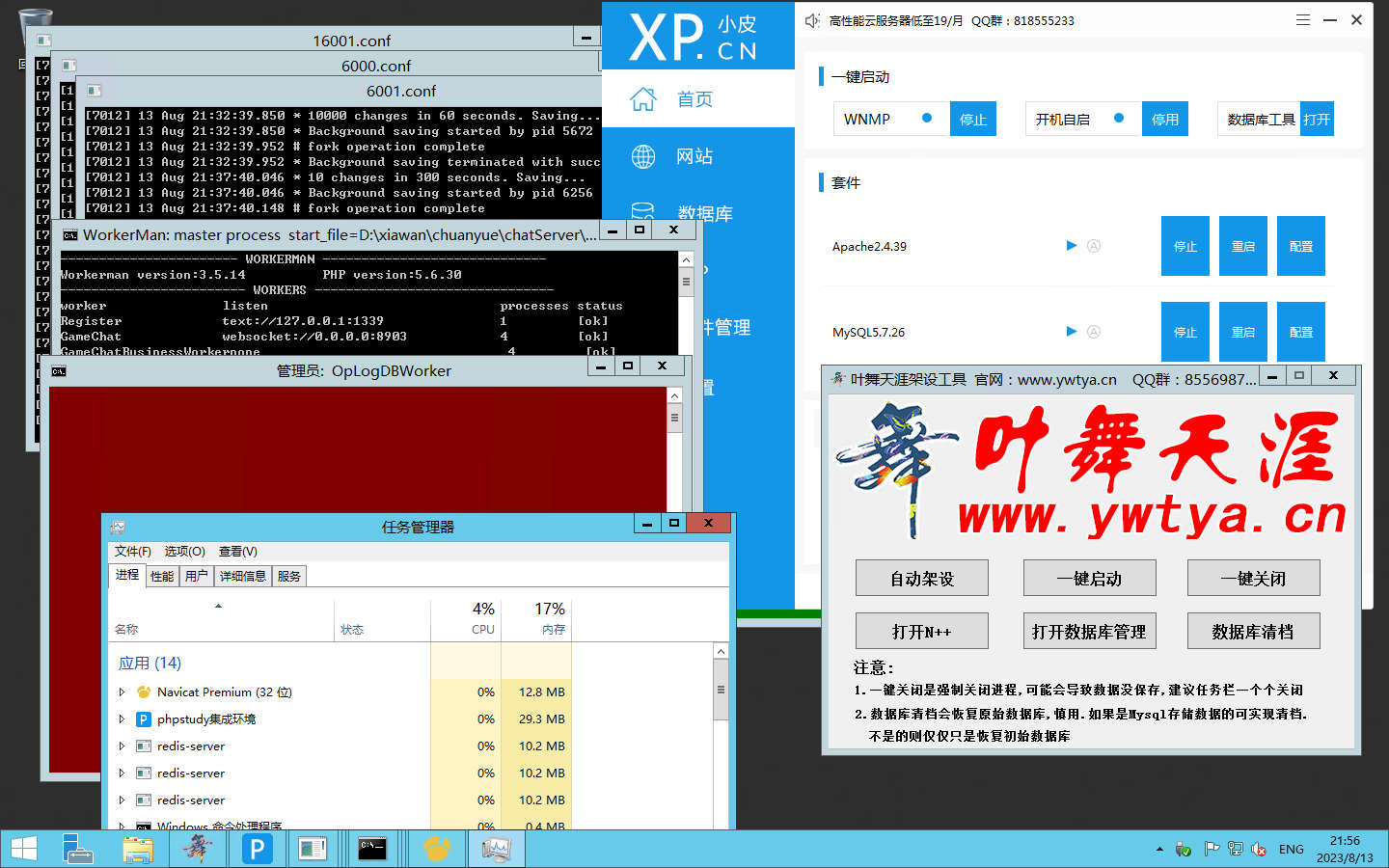Expand the Navicat Premium process row
The image size is (1389, 868).
pos(122,692)
